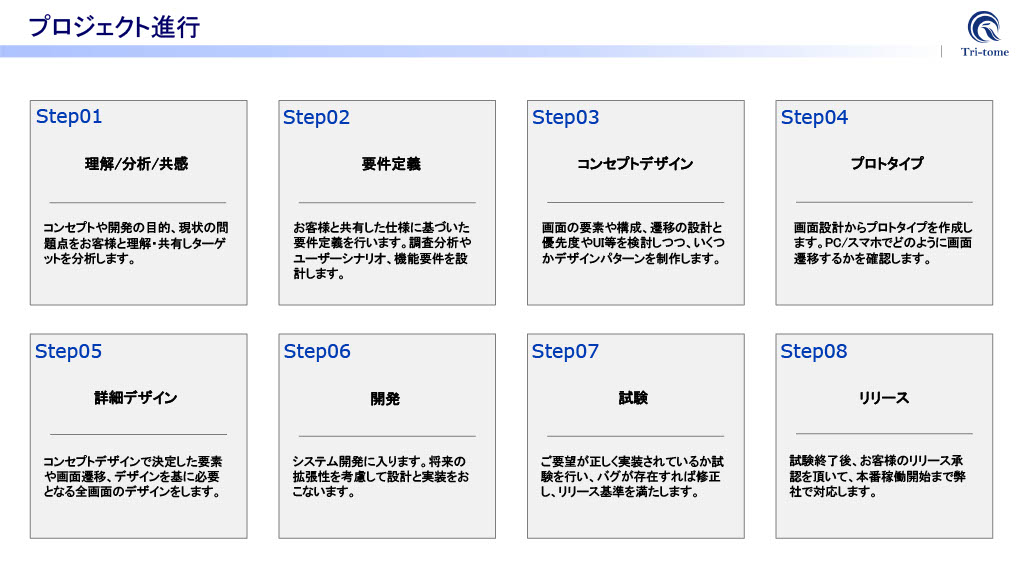Select the 理解/分析/共感 heading
Viewport: 1024px width, 576px height.
(136, 163)
